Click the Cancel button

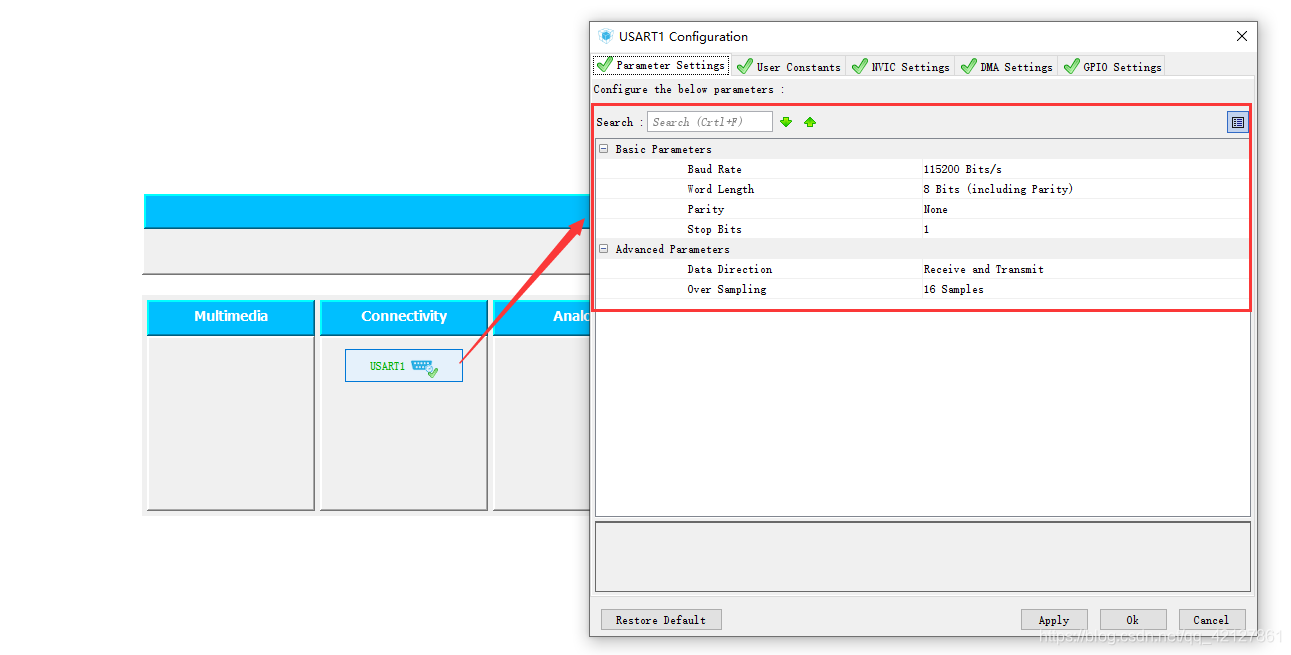(1212, 620)
